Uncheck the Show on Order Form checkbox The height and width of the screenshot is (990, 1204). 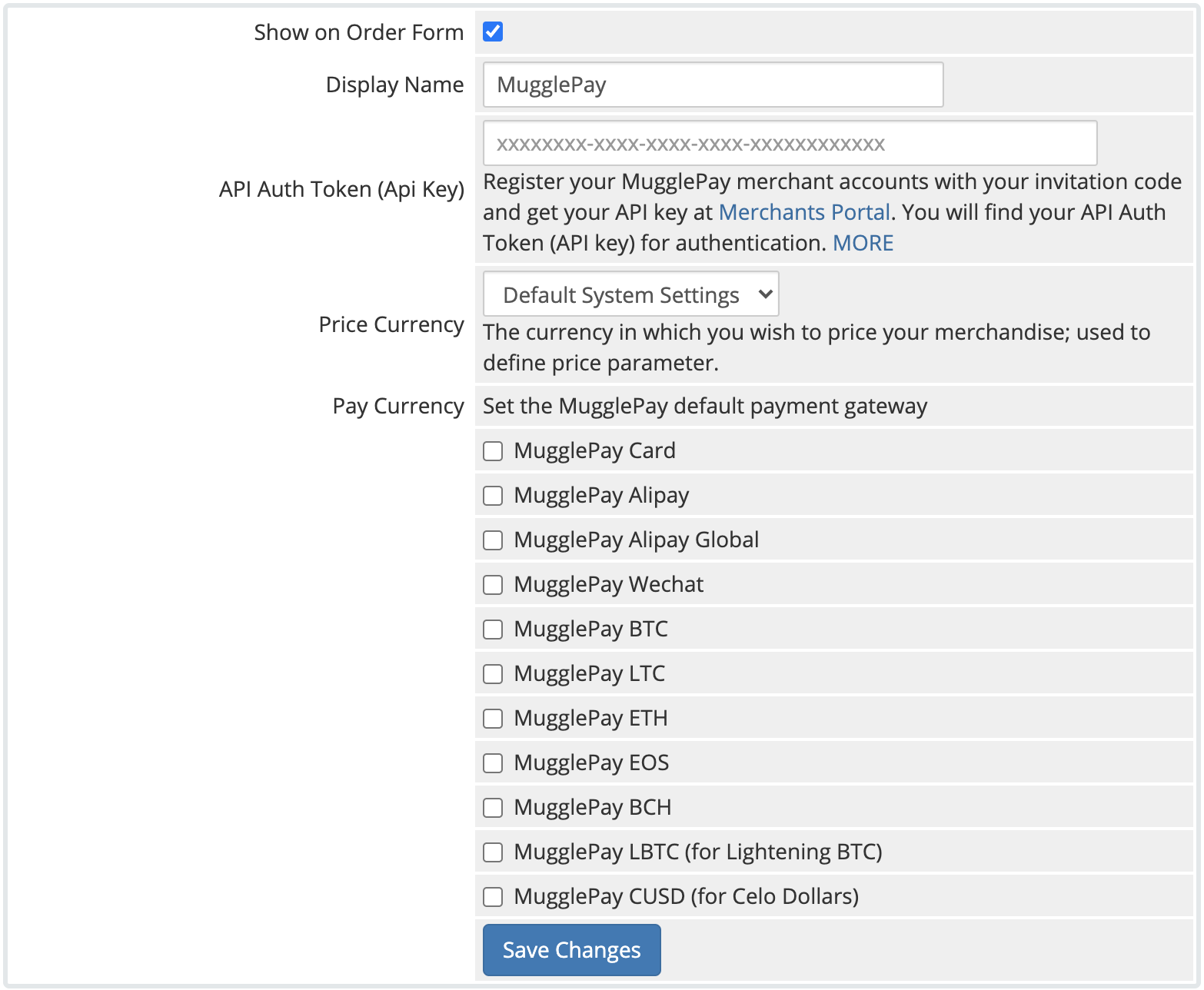click(493, 32)
